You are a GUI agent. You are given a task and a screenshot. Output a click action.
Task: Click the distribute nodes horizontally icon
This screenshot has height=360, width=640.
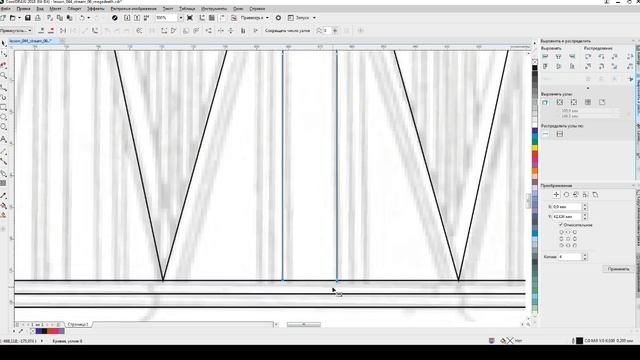[x=546, y=134]
